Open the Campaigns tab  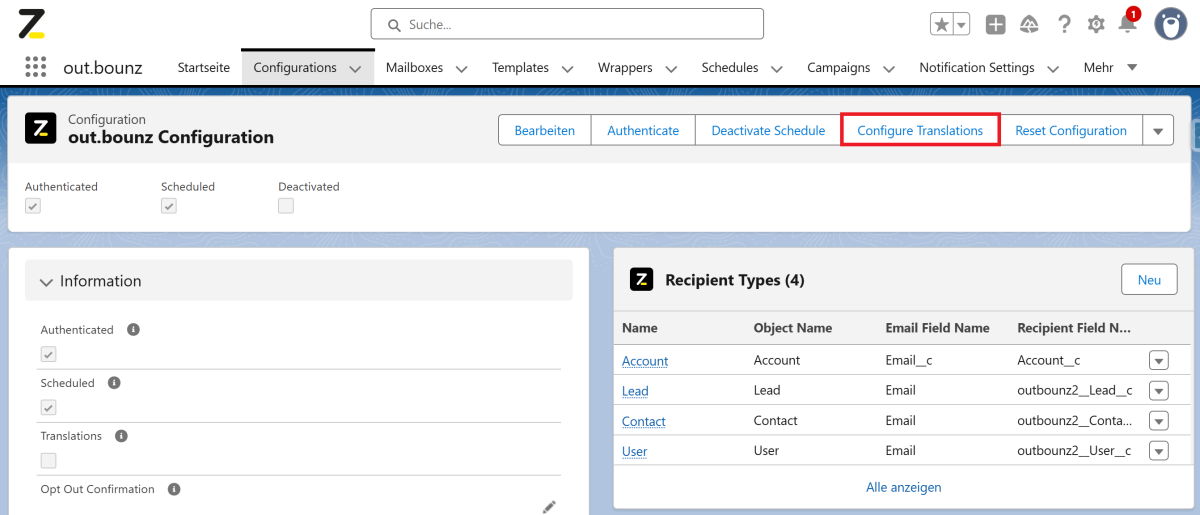click(x=838, y=68)
